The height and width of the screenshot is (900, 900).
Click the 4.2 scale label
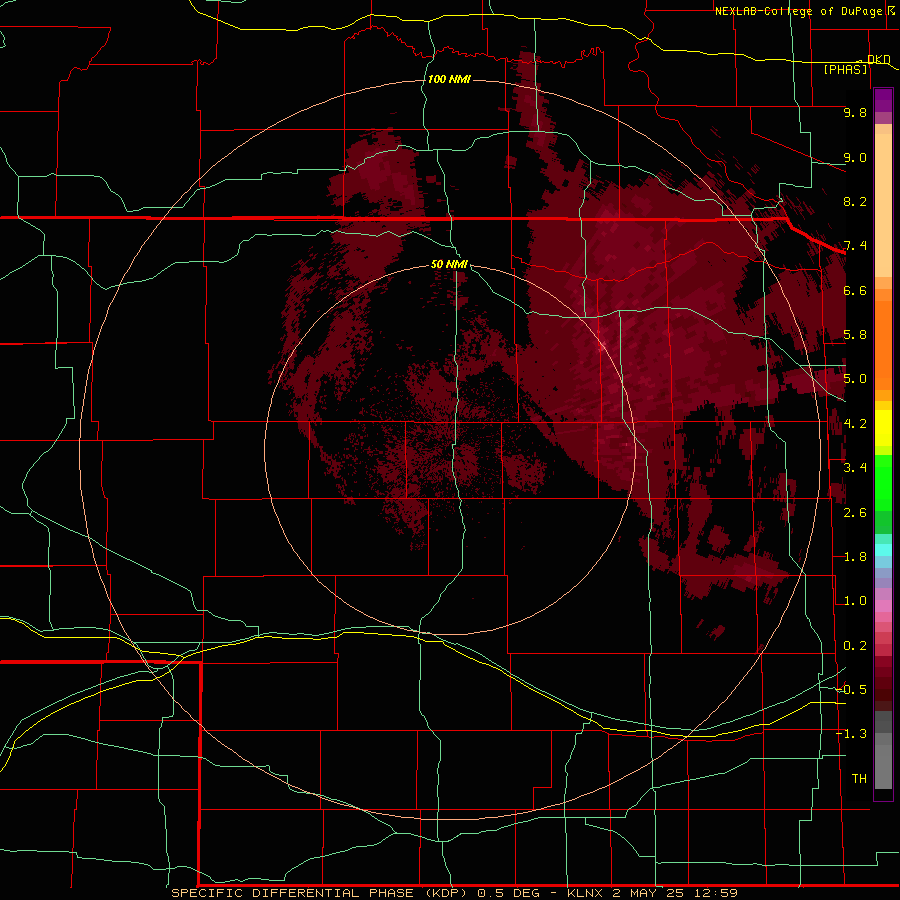click(855, 424)
